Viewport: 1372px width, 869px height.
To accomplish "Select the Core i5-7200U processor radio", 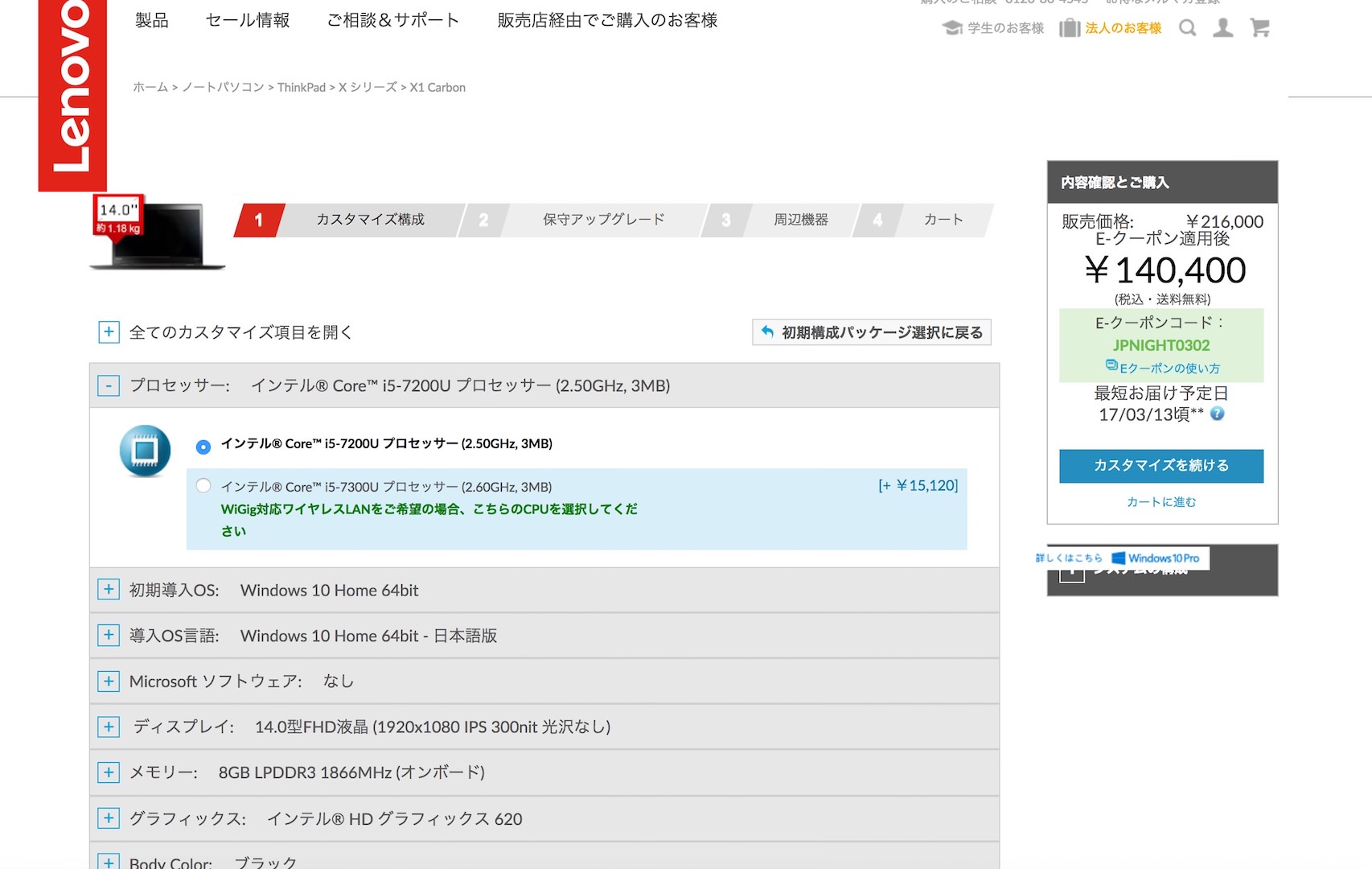I will point(203,446).
